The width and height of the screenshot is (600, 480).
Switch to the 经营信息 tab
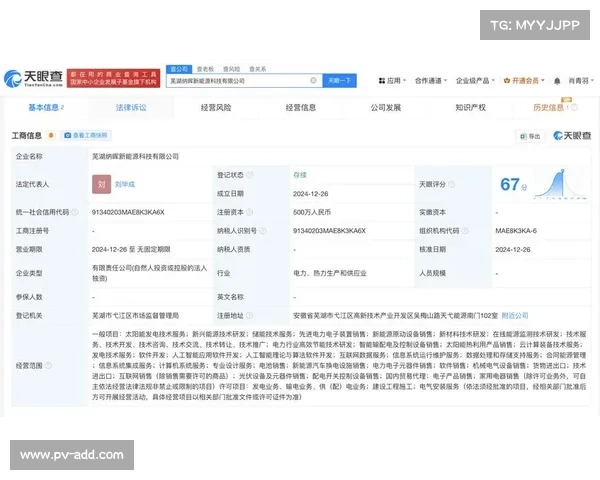301,108
